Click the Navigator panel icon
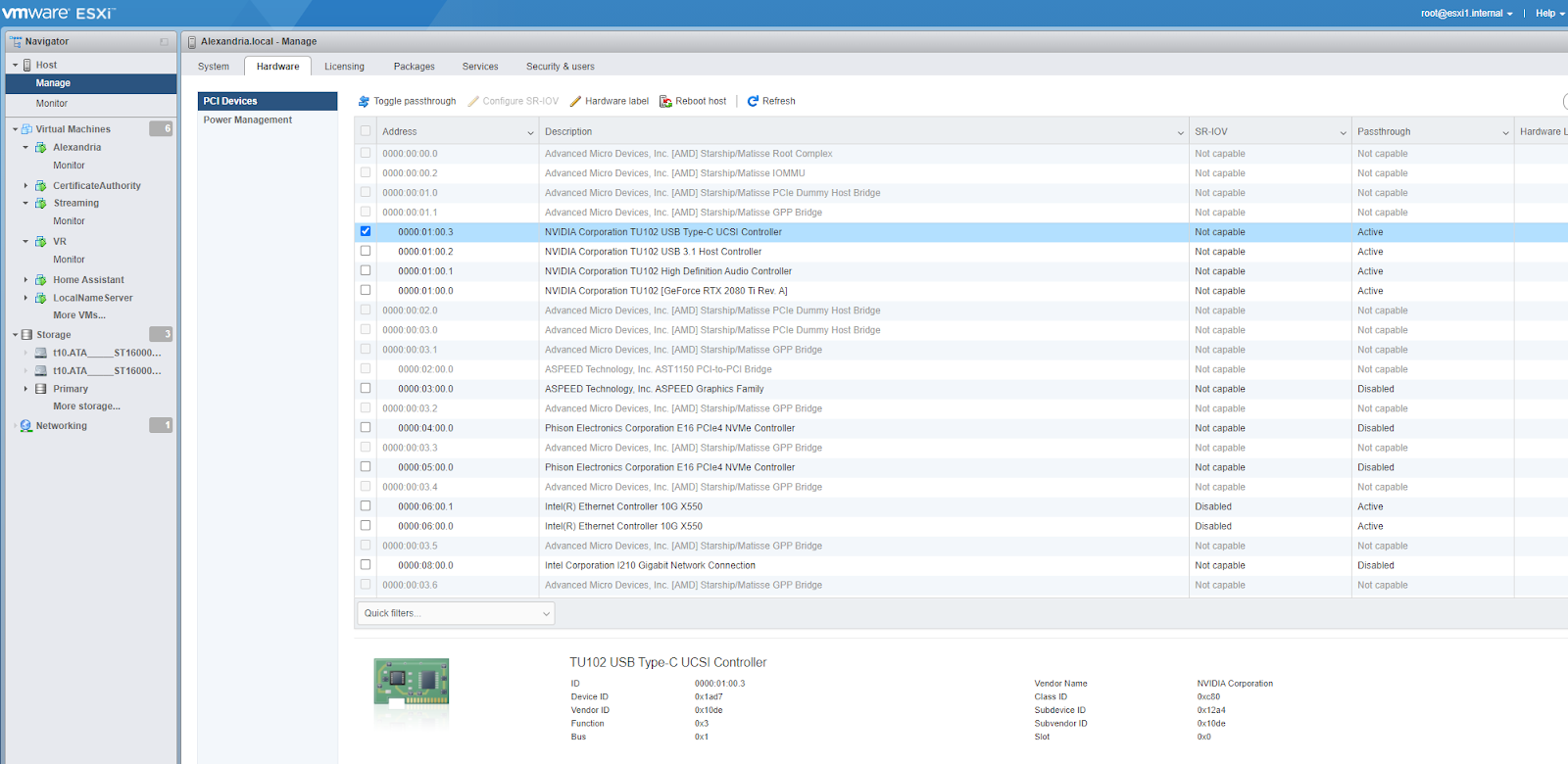The height and width of the screenshot is (764, 1568). click(x=16, y=41)
